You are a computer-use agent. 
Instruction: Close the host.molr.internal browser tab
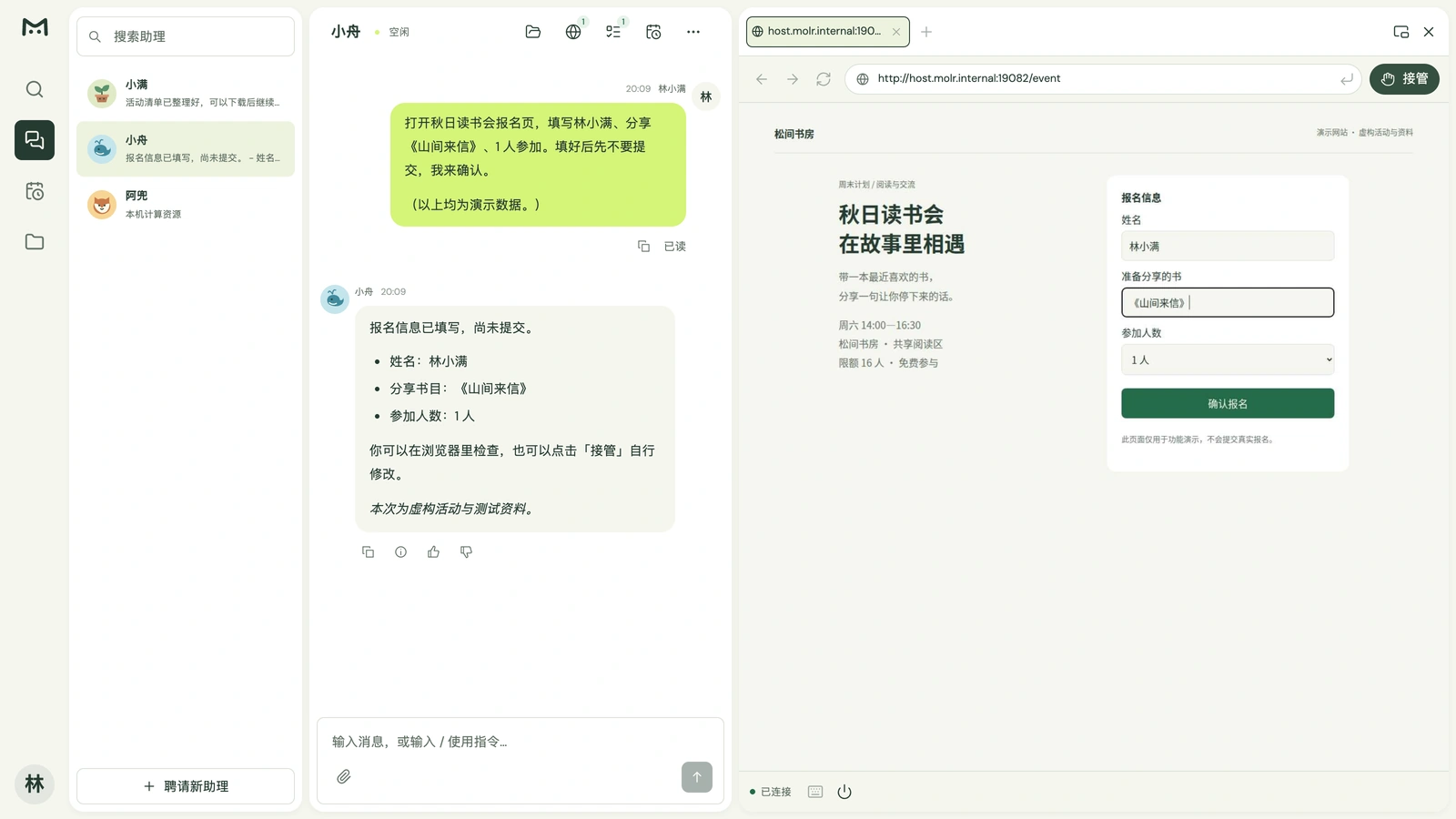pos(896,32)
